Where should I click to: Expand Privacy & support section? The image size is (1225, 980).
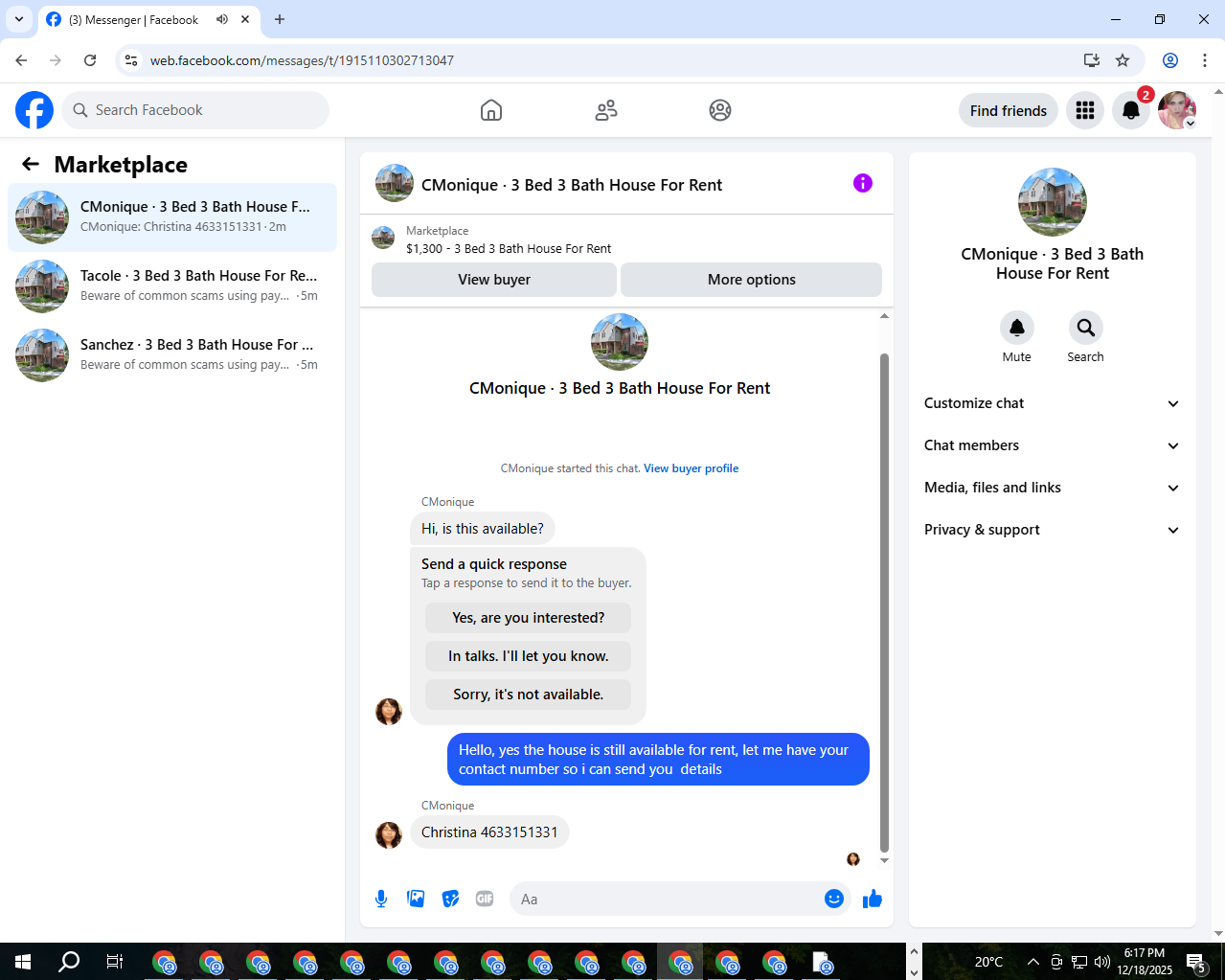(1052, 530)
